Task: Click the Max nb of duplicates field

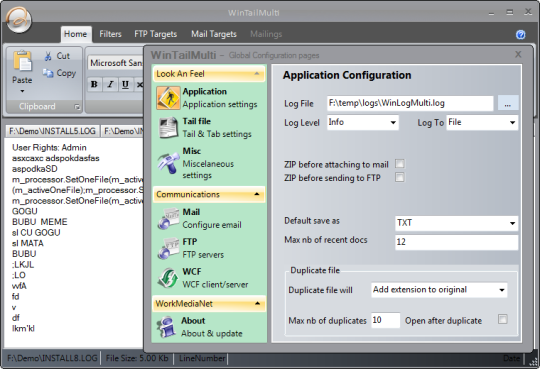Action: coord(385,320)
